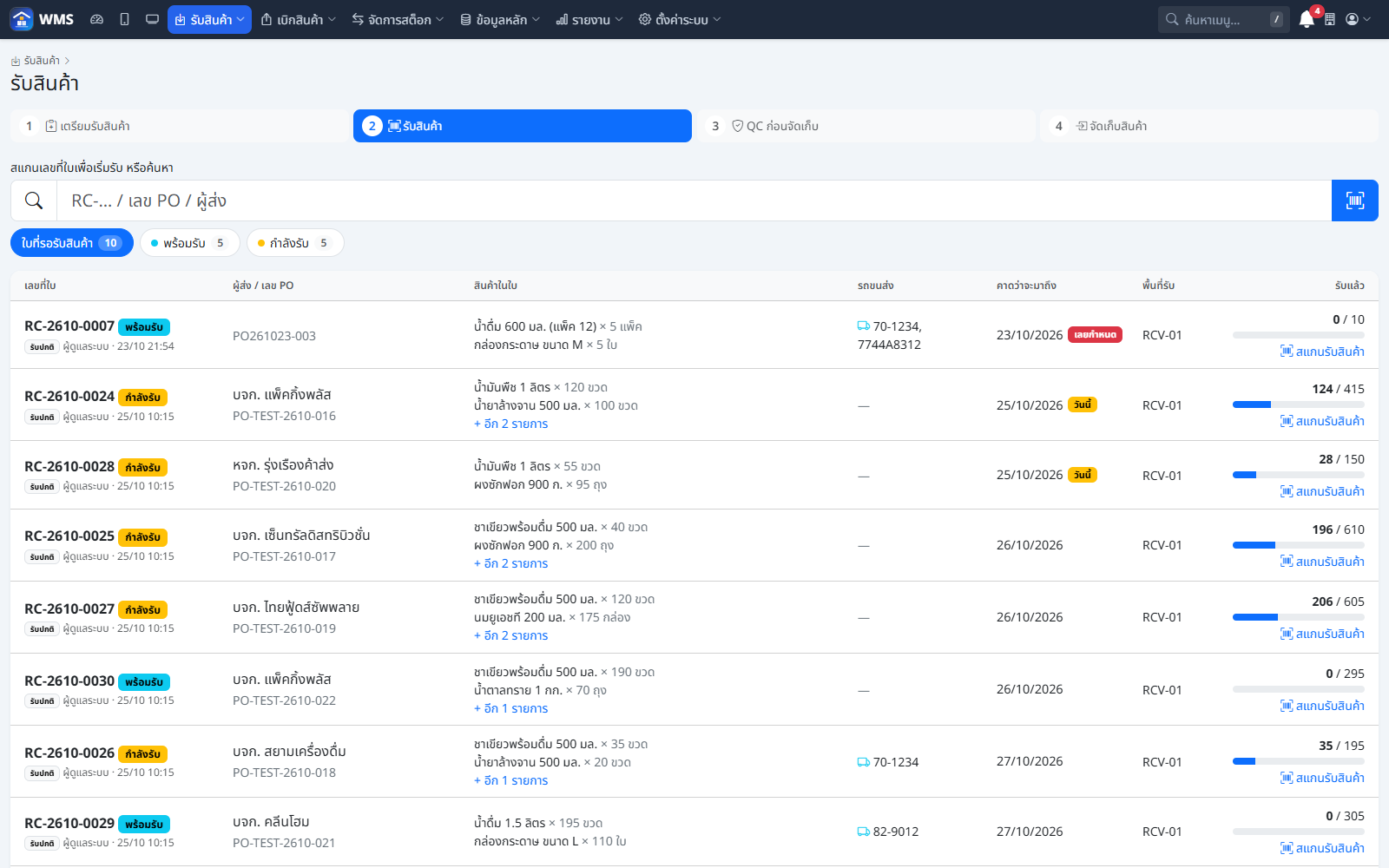
Task: Click the progress bar of RC-2610-0025
Action: coord(1299,545)
